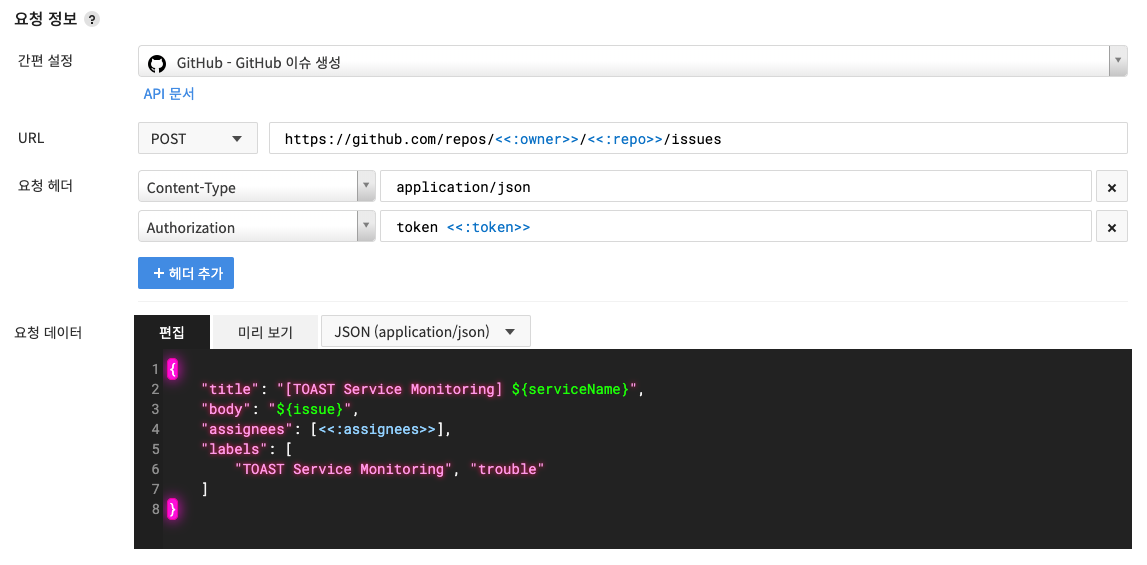Click the GitHub logo icon in 간편 설정
Image resolution: width=1147 pixels, height=565 pixels.
click(x=157, y=63)
